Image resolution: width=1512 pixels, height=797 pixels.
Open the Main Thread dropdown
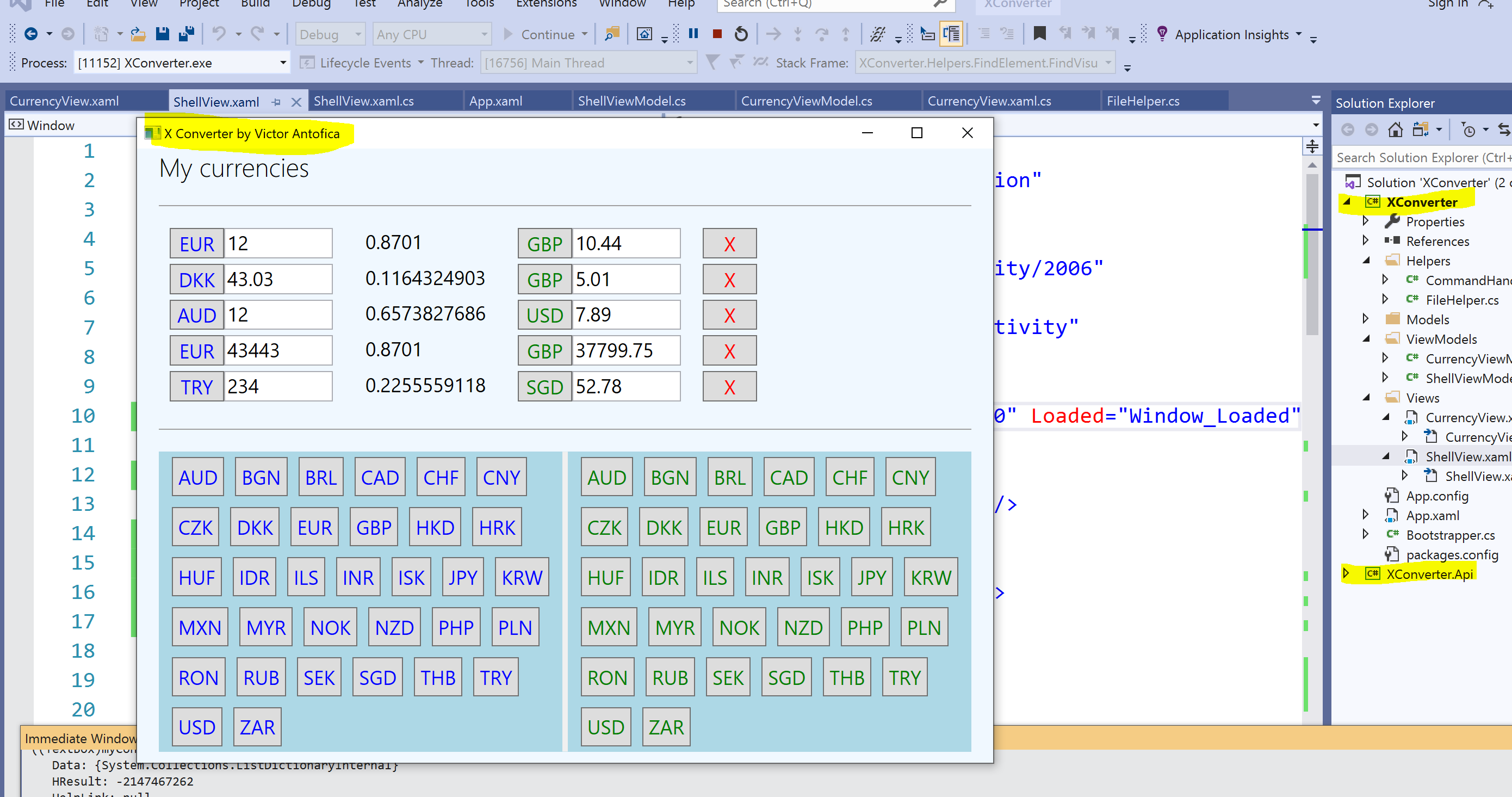tap(690, 62)
